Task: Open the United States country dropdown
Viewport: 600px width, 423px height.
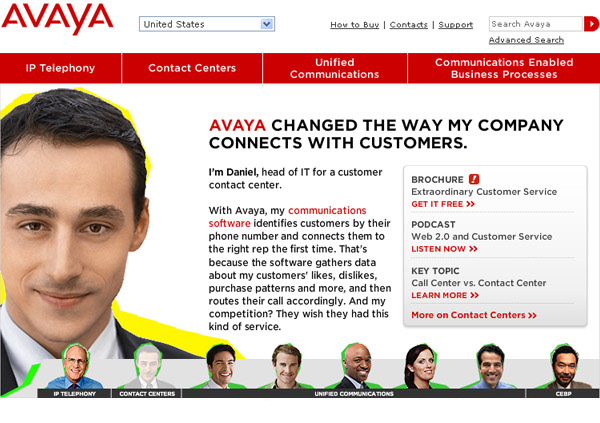Action: coord(207,24)
